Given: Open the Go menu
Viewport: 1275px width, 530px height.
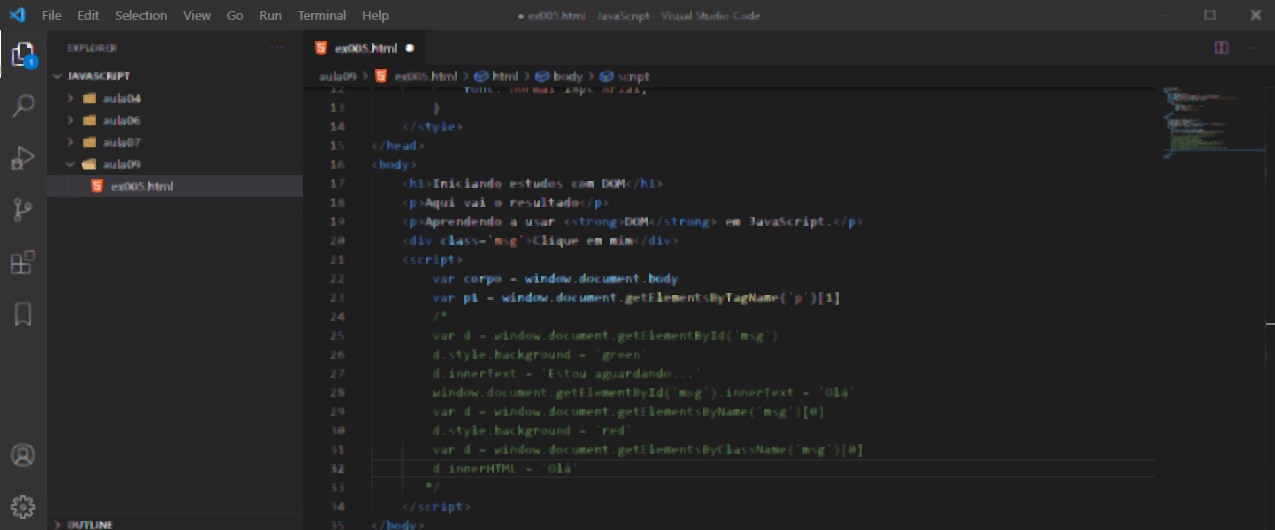Looking at the screenshot, I should coord(235,15).
